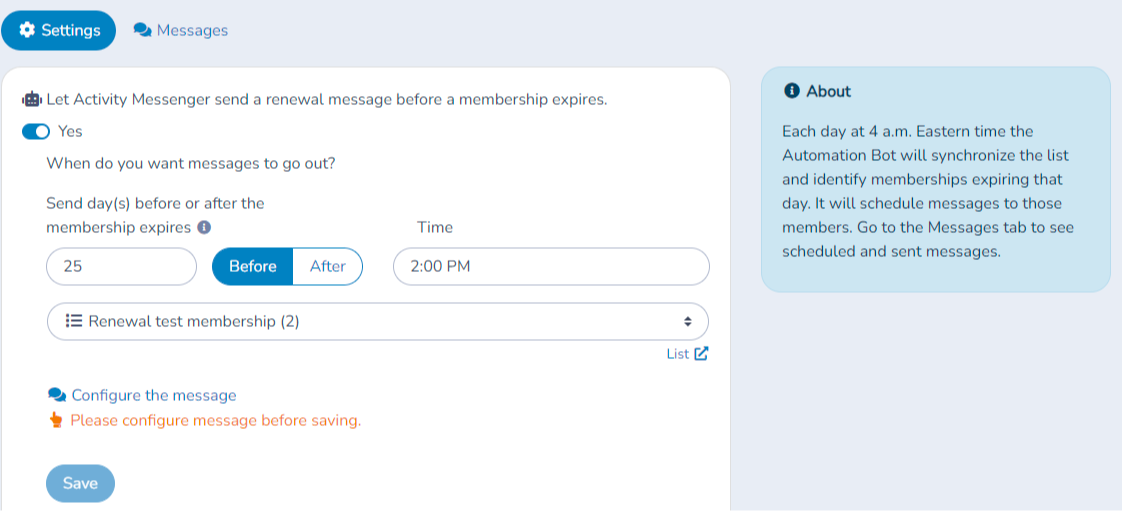Click the list icon inside the membership dropdown
Image resolution: width=1122 pixels, height=511 pixels.
[74, 321]
